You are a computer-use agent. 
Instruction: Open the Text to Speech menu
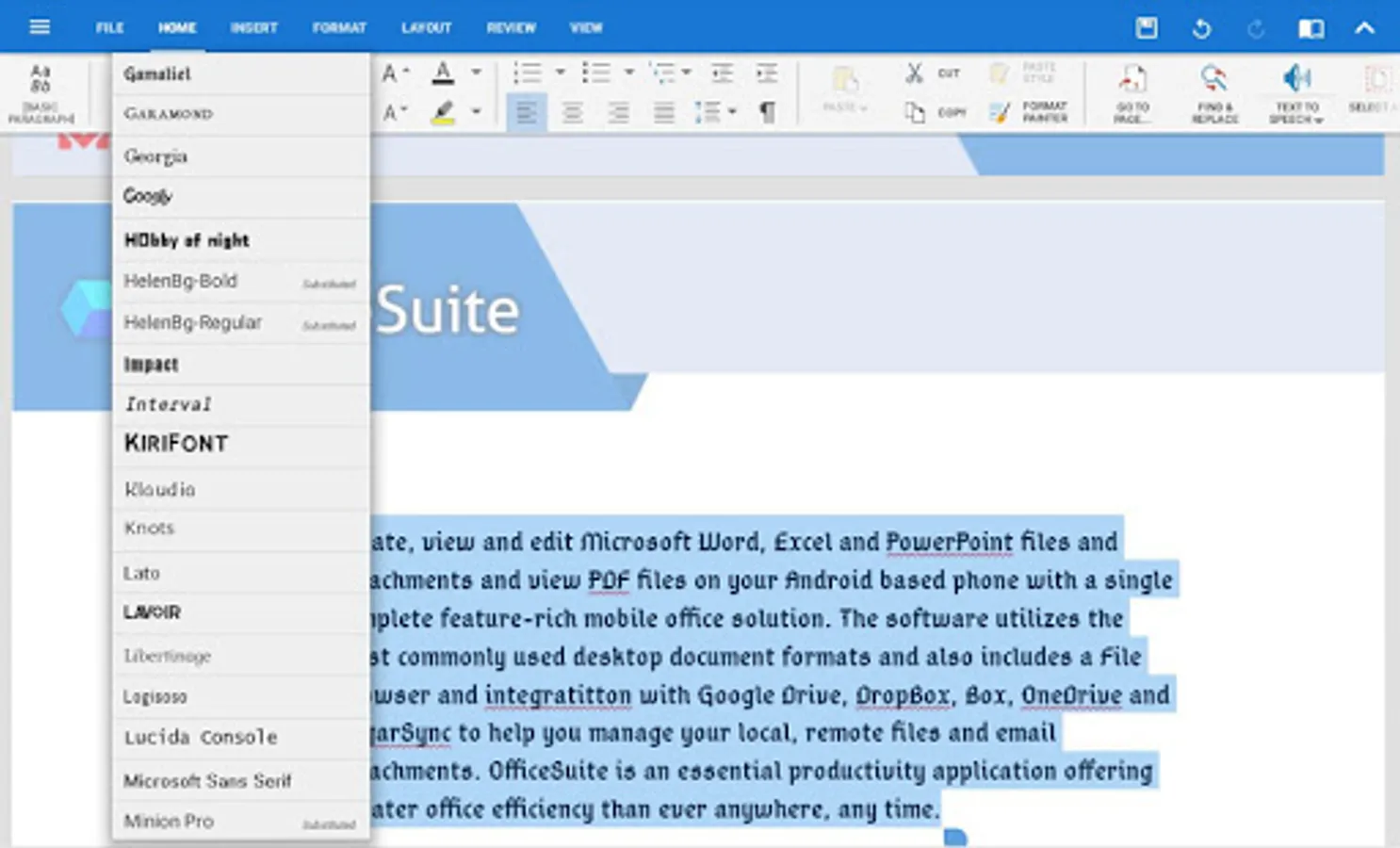[x=1297, y=93]
